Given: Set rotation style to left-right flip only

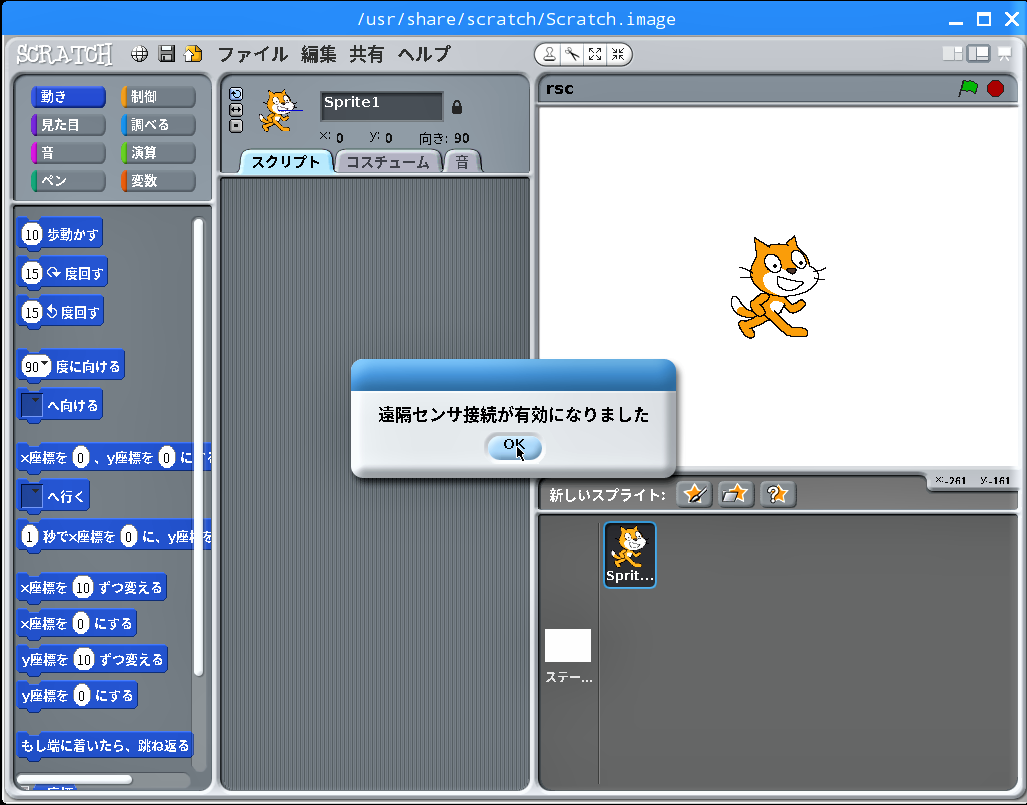Looking at the screenshot, I should (x=236, y=109).
